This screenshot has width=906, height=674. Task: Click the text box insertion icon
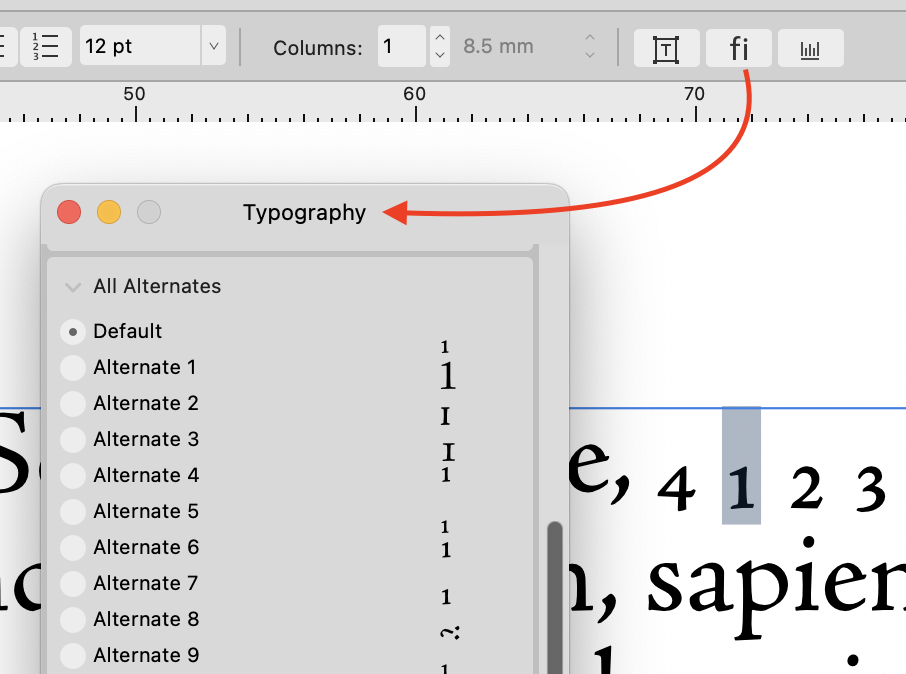point(666,47)
